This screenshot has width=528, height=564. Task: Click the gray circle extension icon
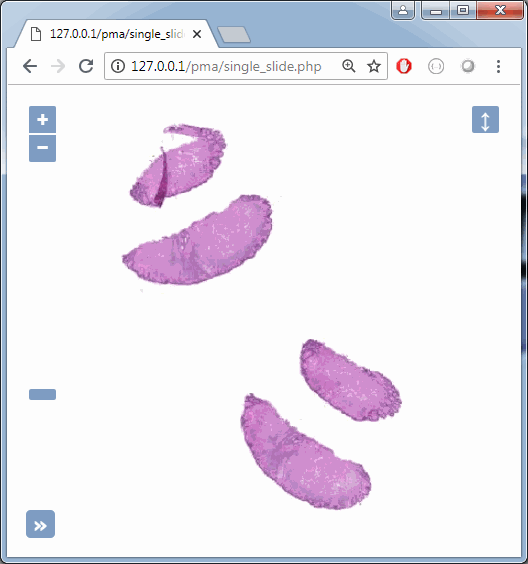468,66
